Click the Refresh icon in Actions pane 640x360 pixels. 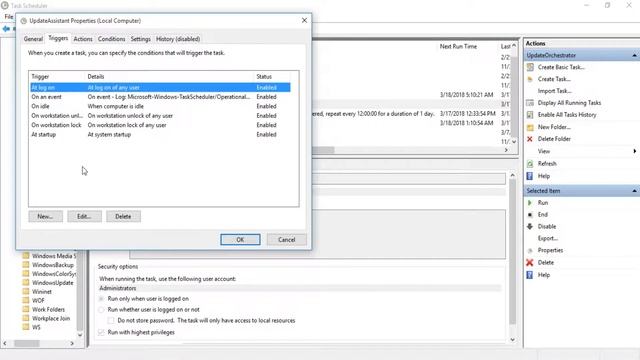click(530, 164)
